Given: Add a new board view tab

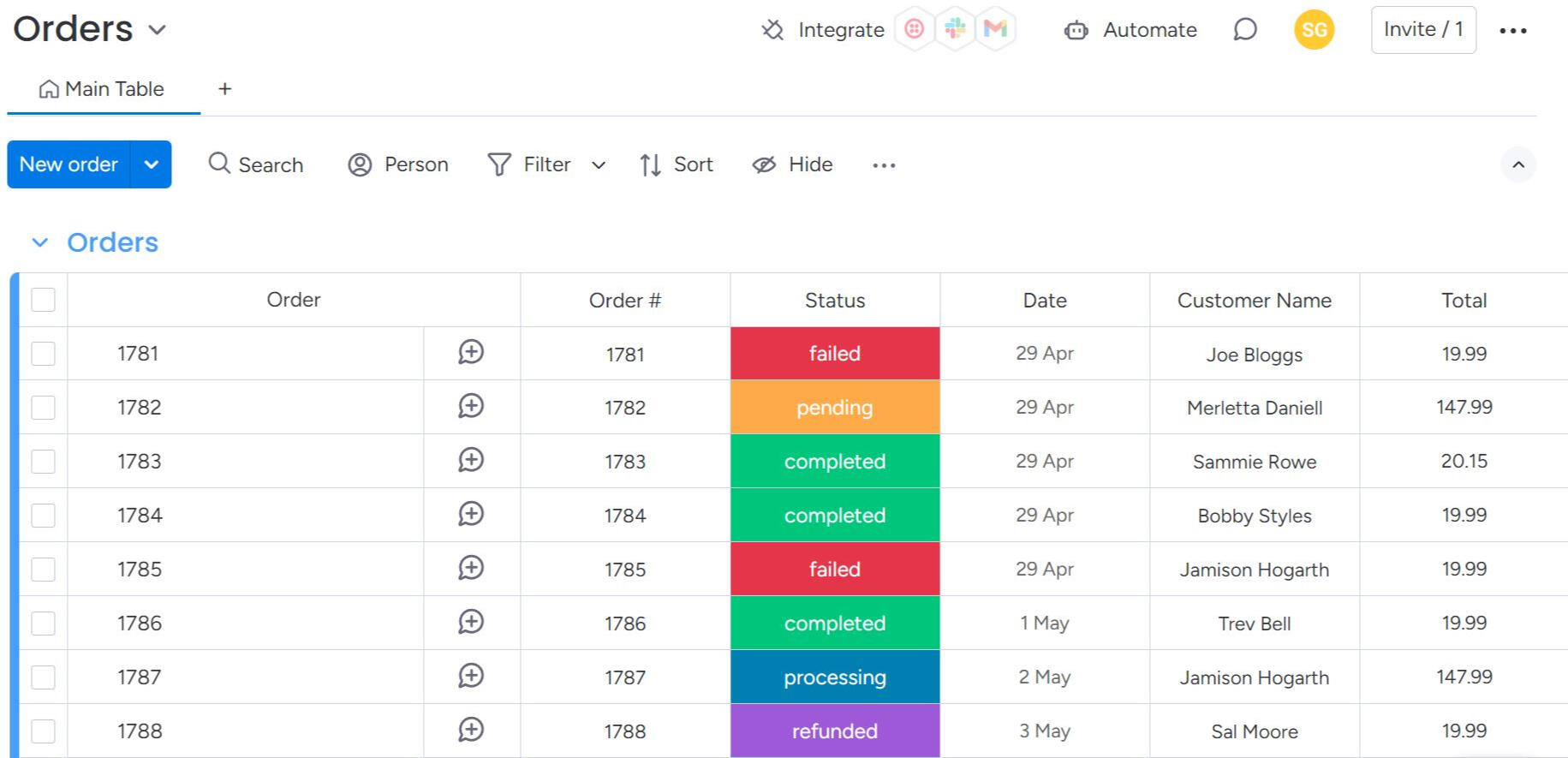Looking at the screenshot, I should click(x=224, y=89).
